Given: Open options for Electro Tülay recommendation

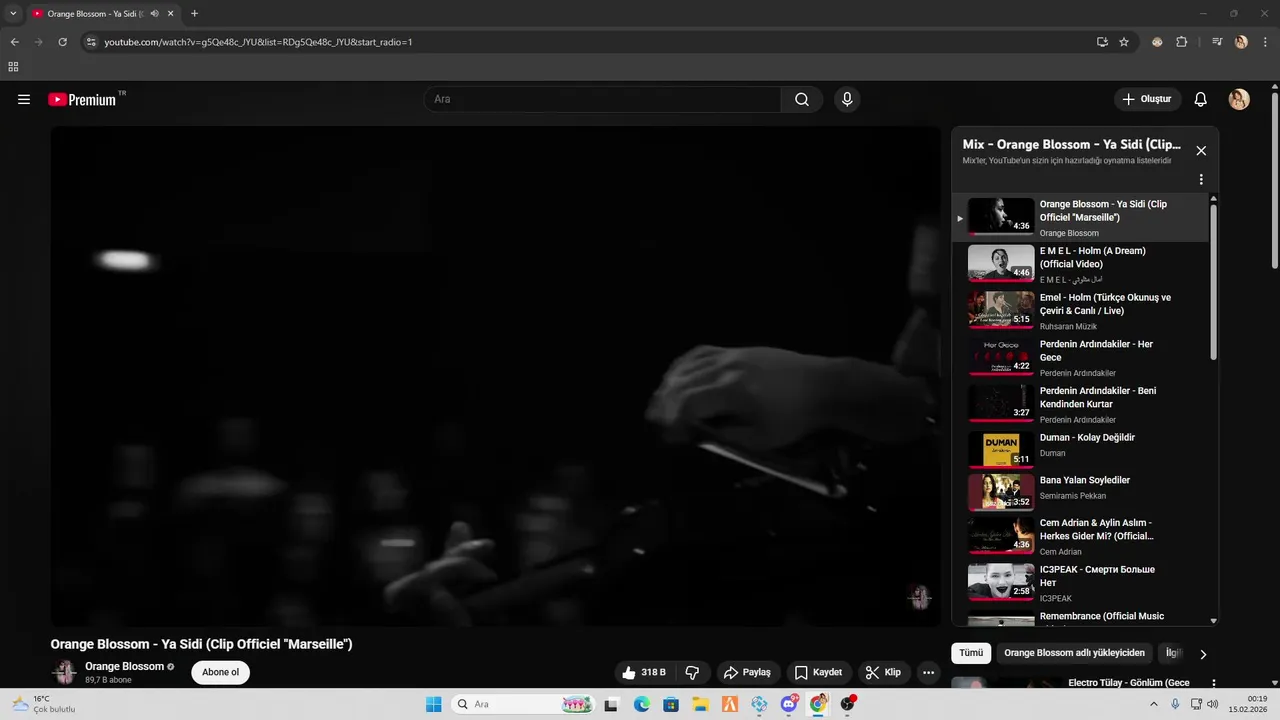Looking at the screenshot, I should [1214, 683].
